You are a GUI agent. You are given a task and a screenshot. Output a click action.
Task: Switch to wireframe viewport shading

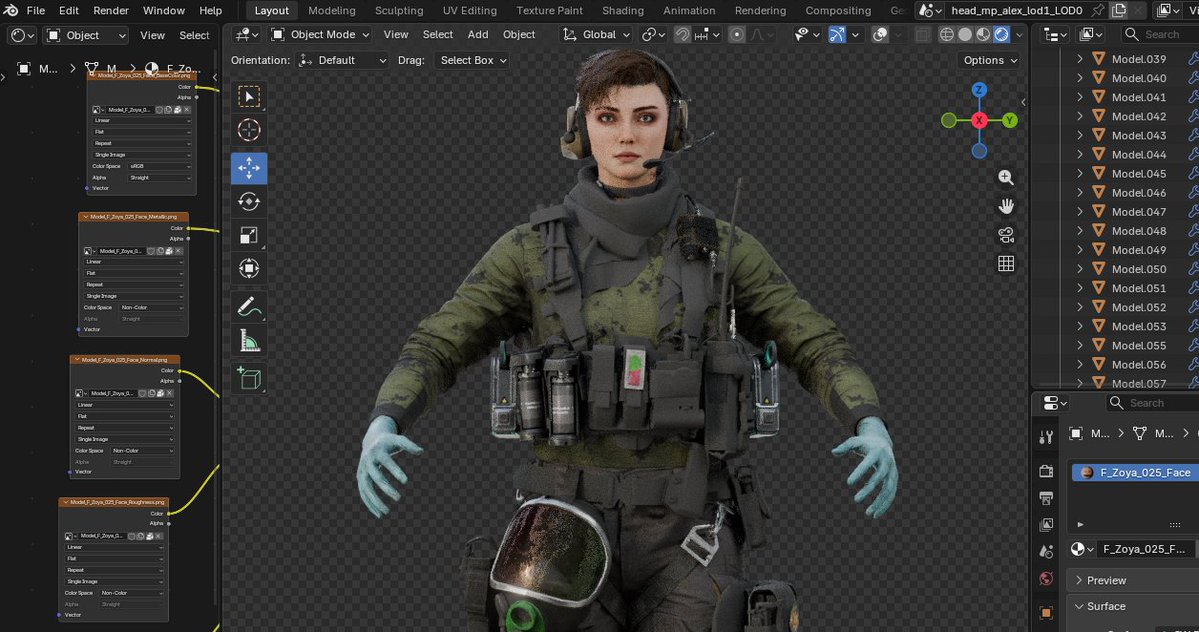(947, 34)
